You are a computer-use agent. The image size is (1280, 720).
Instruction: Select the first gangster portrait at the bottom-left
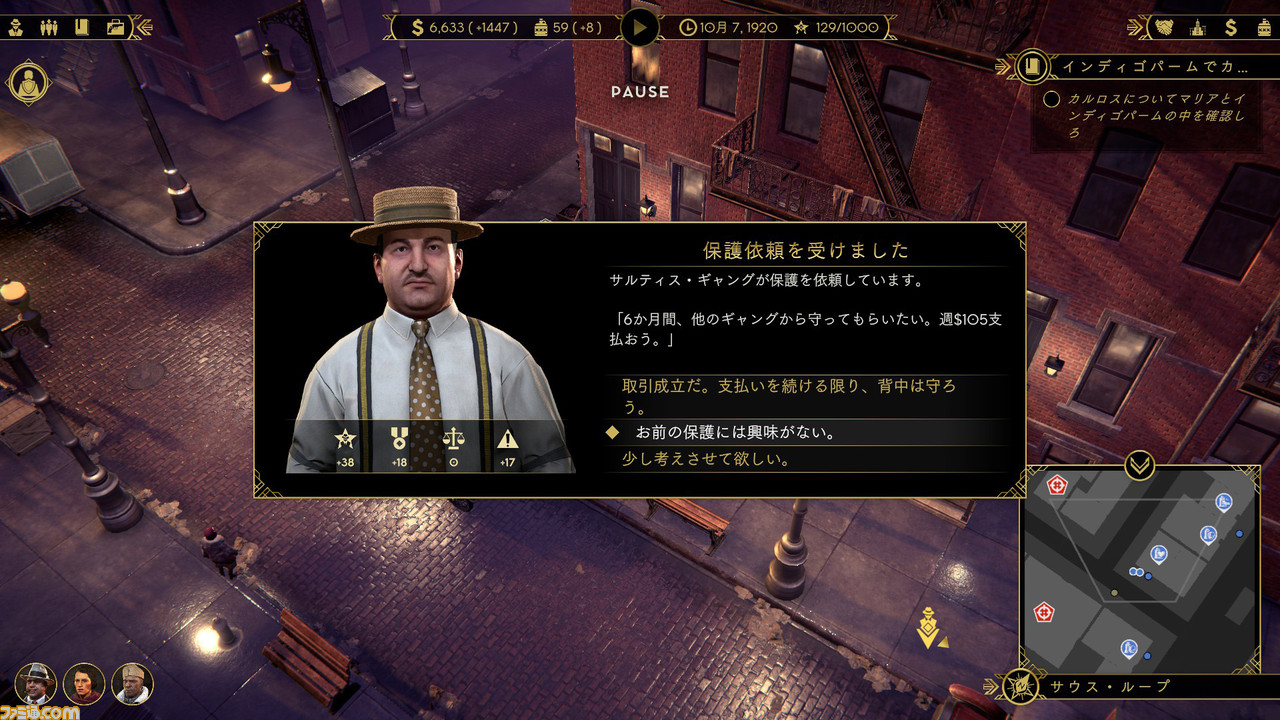click(x=38, y=683)
